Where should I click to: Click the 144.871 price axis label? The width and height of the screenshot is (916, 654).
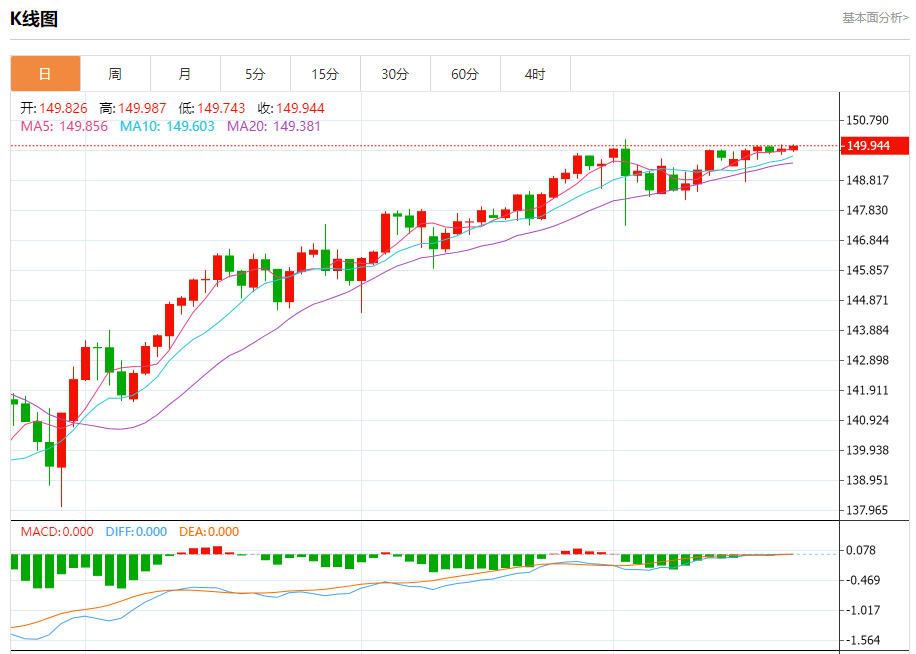[868, 300]
